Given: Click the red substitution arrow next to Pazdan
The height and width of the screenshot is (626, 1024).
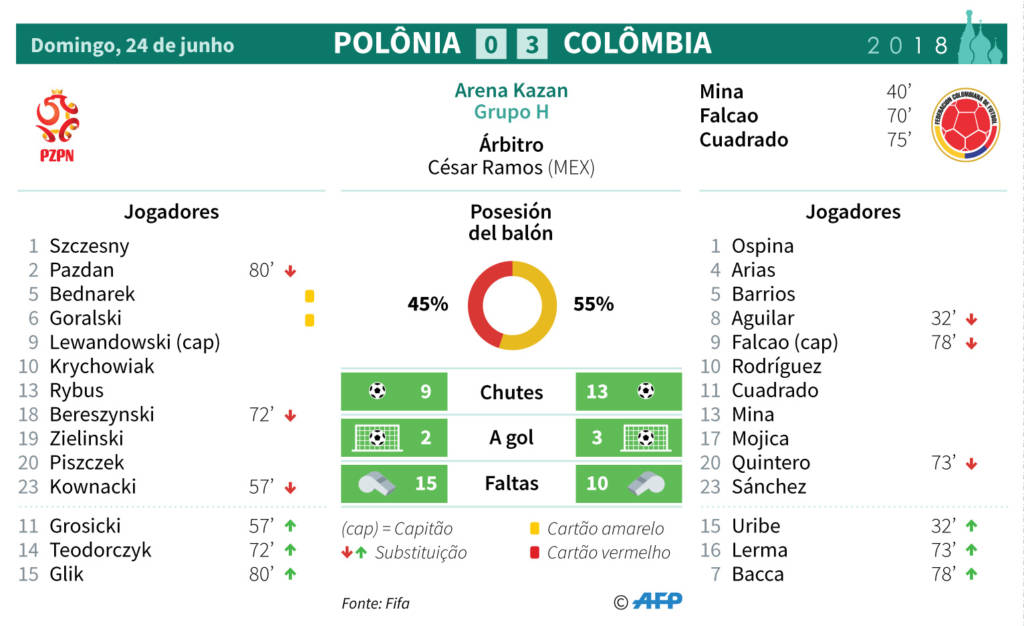Looking at the screenshot, I should click(x=291, y=271).
